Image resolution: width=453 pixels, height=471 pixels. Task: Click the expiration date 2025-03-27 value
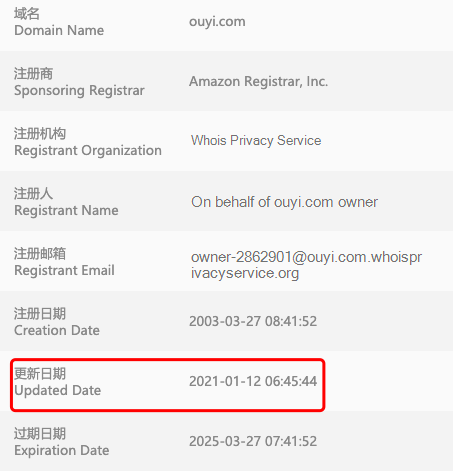pos(253,441)
